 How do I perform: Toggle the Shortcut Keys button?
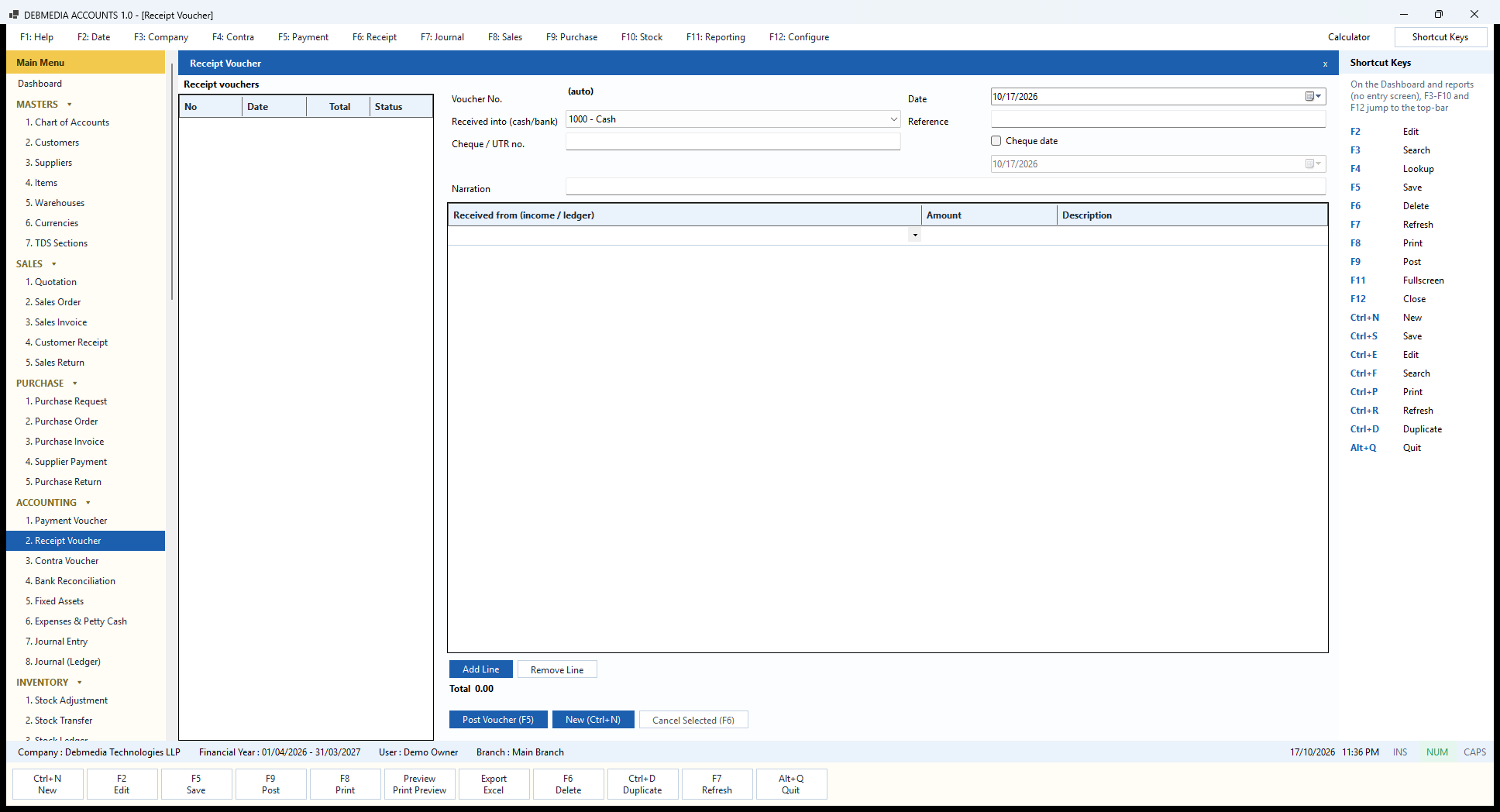point(1440,37)
